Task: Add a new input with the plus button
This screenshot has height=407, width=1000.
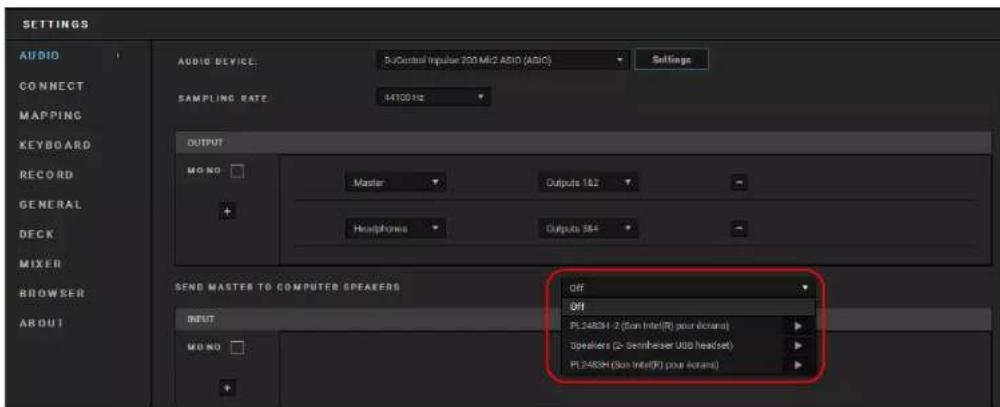Action: click(227, 387)
